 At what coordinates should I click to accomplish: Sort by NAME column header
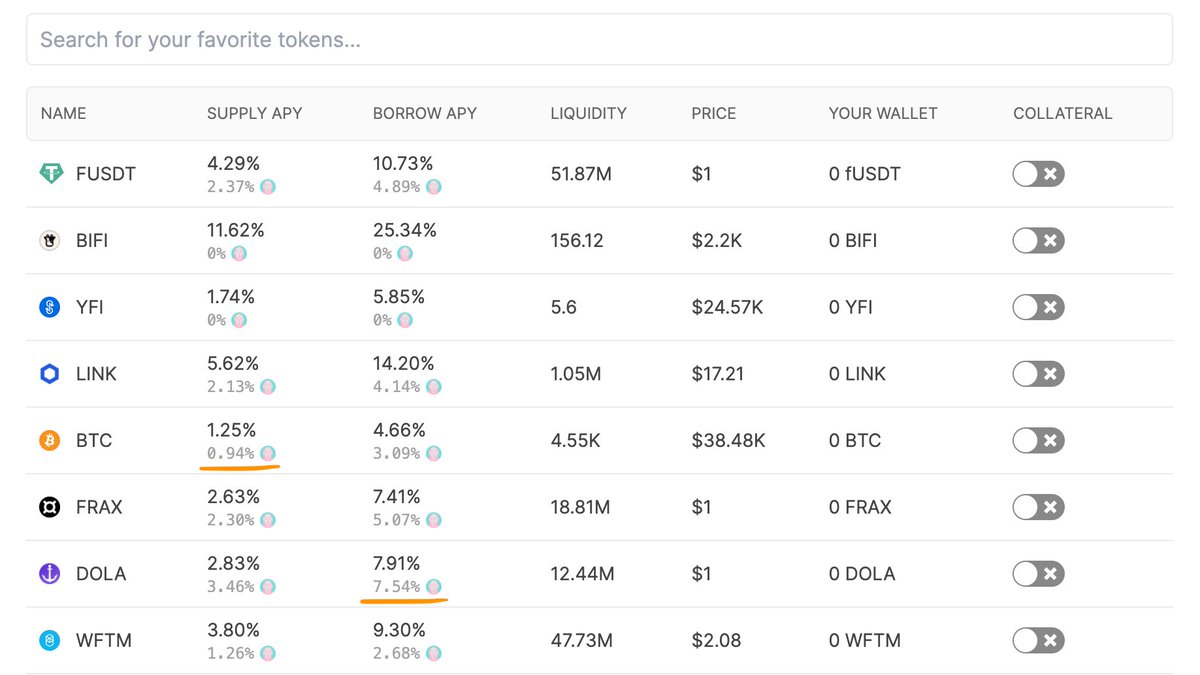click(x=63, y=114)
